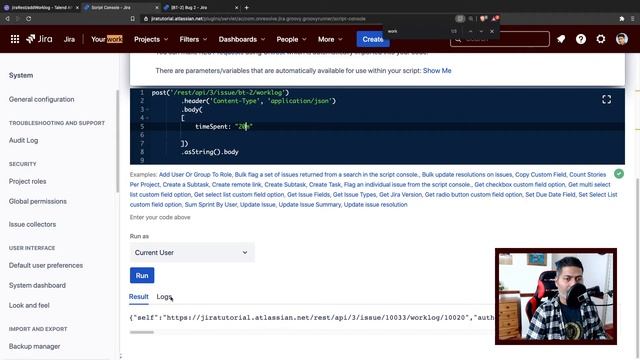Open the Help question mark icon
640x360 pixels.
(581, 39)
